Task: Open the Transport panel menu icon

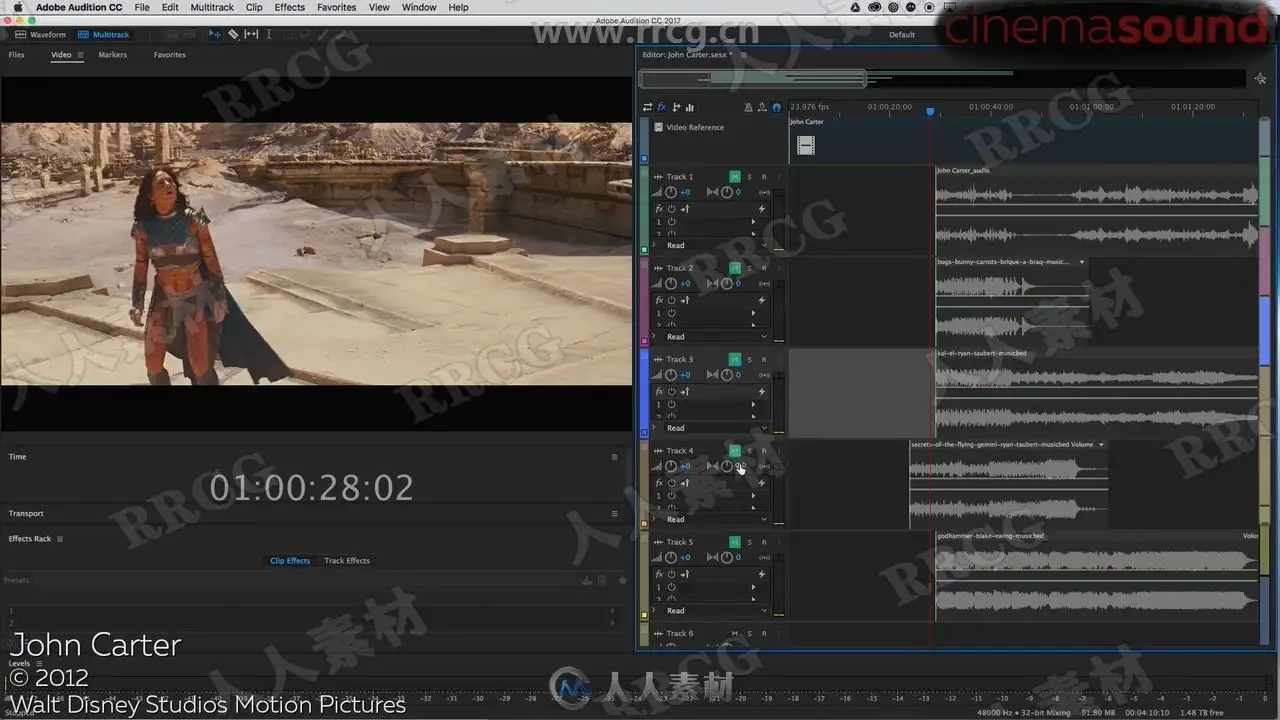Action: tap(614, 514)
